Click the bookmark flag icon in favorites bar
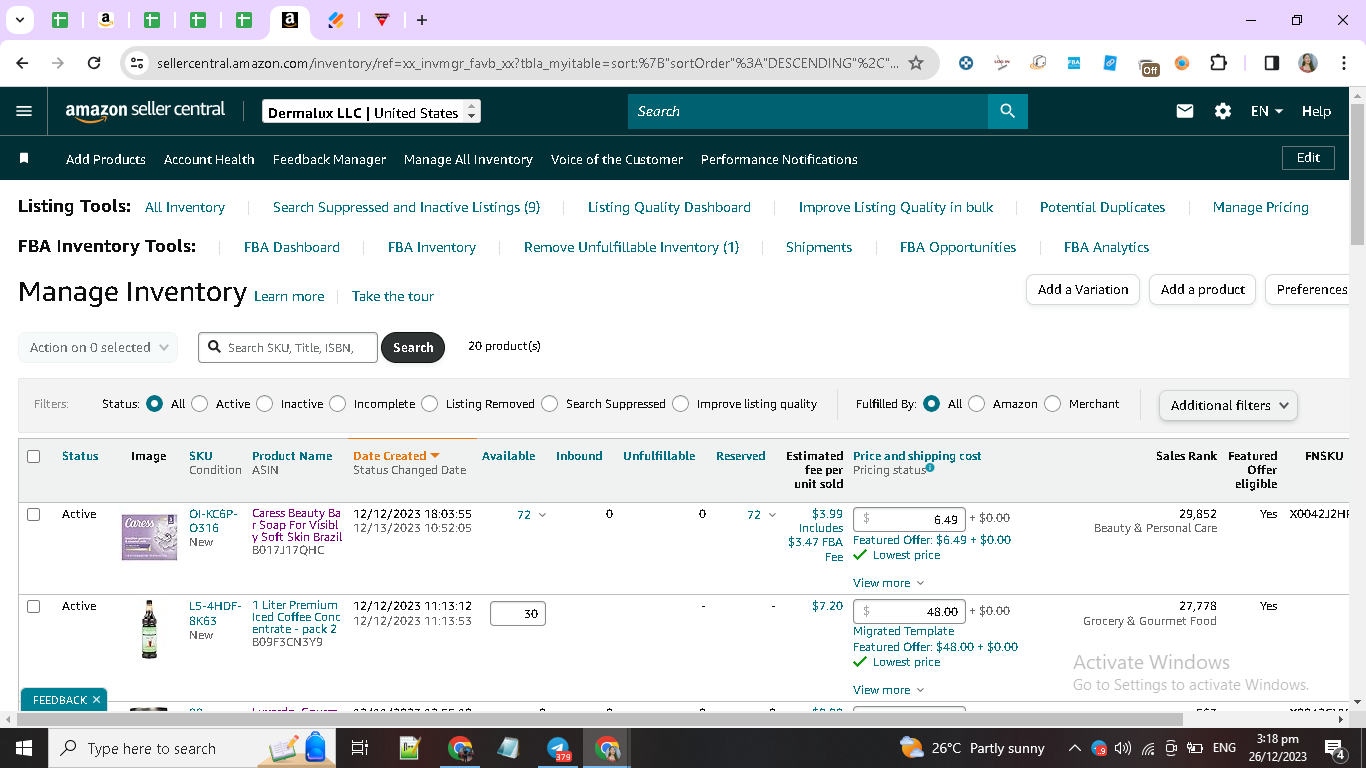1366x768 pixels. click(x=25, y=158)
